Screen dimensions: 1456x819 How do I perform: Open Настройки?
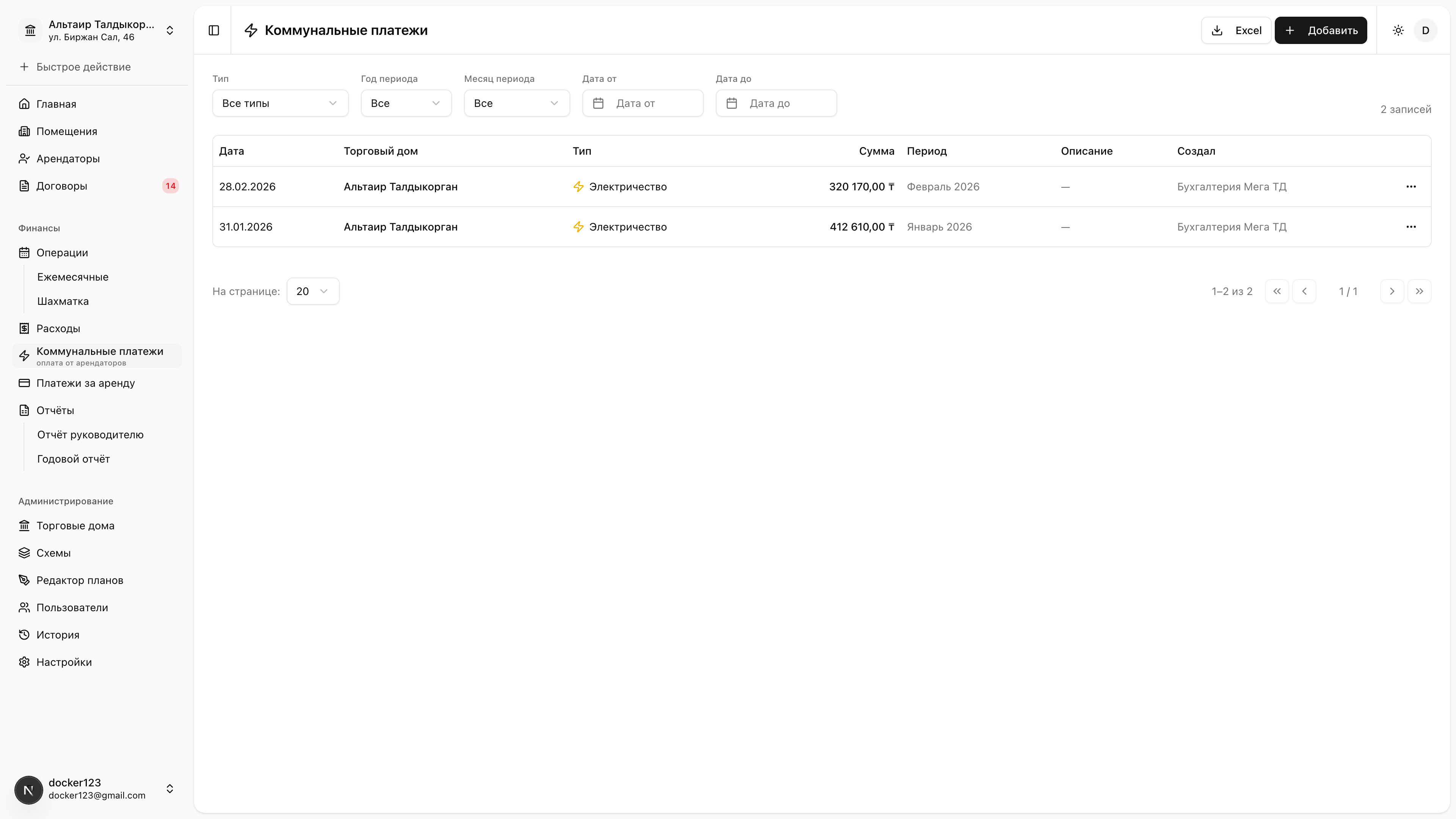[97, 662]
